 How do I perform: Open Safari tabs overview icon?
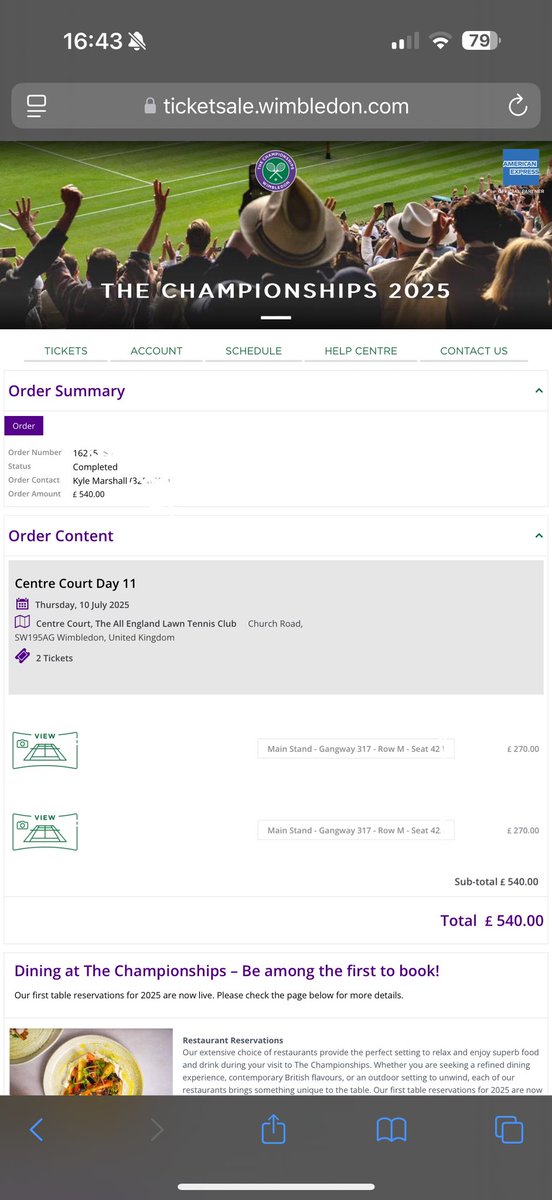[510, 1130]
